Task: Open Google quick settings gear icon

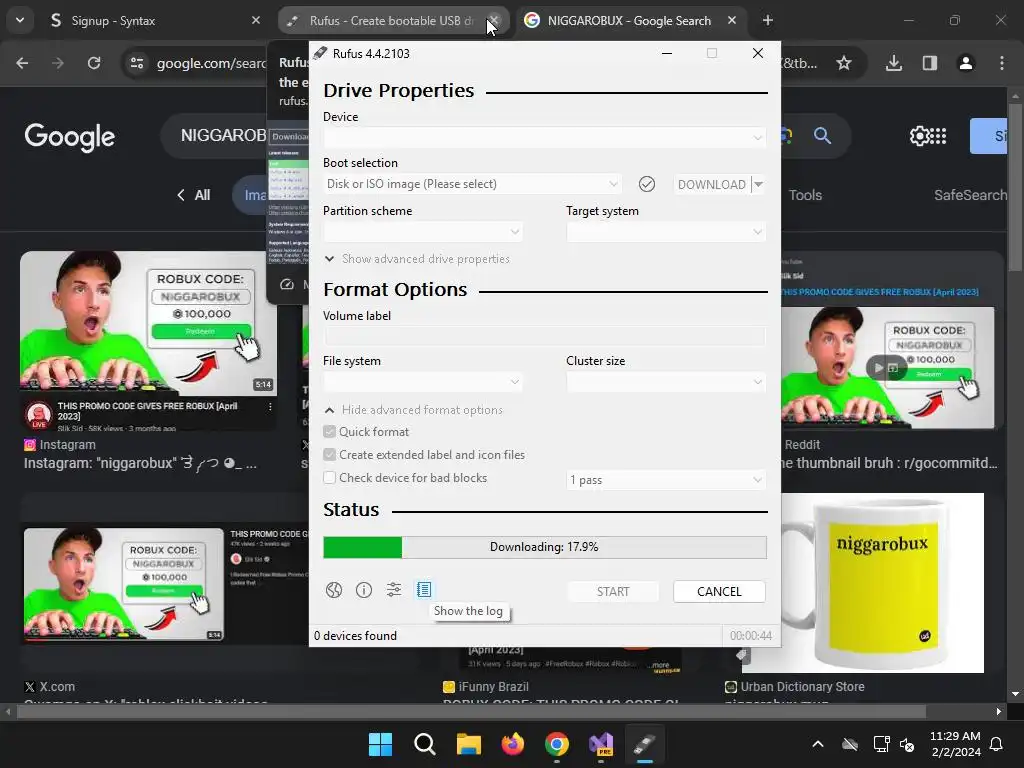Action: (919, 136)
